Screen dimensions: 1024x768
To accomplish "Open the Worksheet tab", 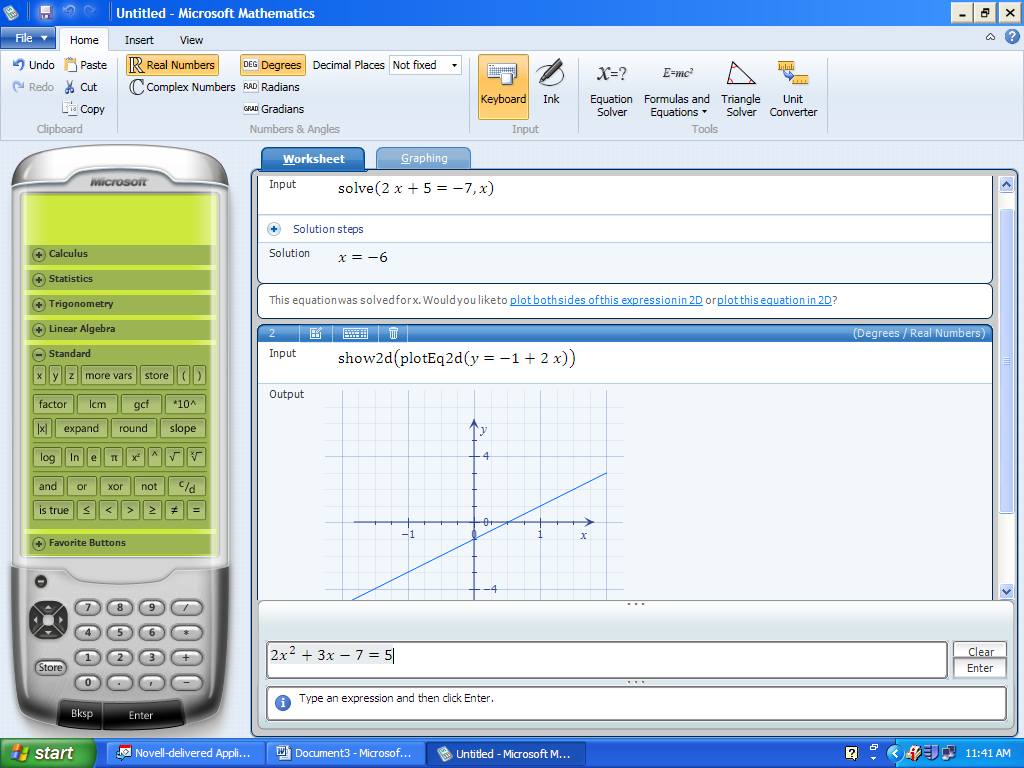I will (x=313, y=159).
